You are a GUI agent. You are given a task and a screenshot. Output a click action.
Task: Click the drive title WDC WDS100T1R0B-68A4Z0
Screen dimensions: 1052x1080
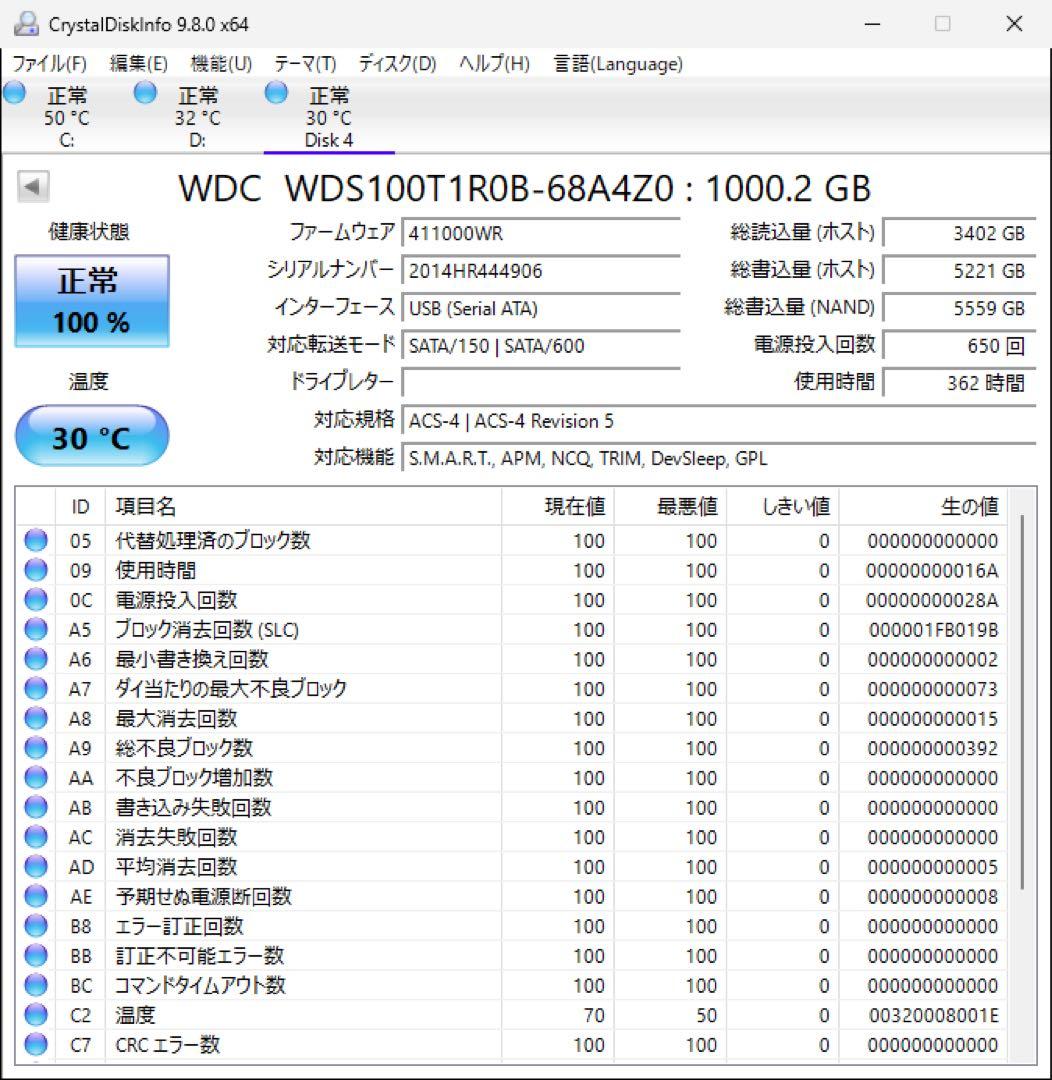[x=426, y=188]
